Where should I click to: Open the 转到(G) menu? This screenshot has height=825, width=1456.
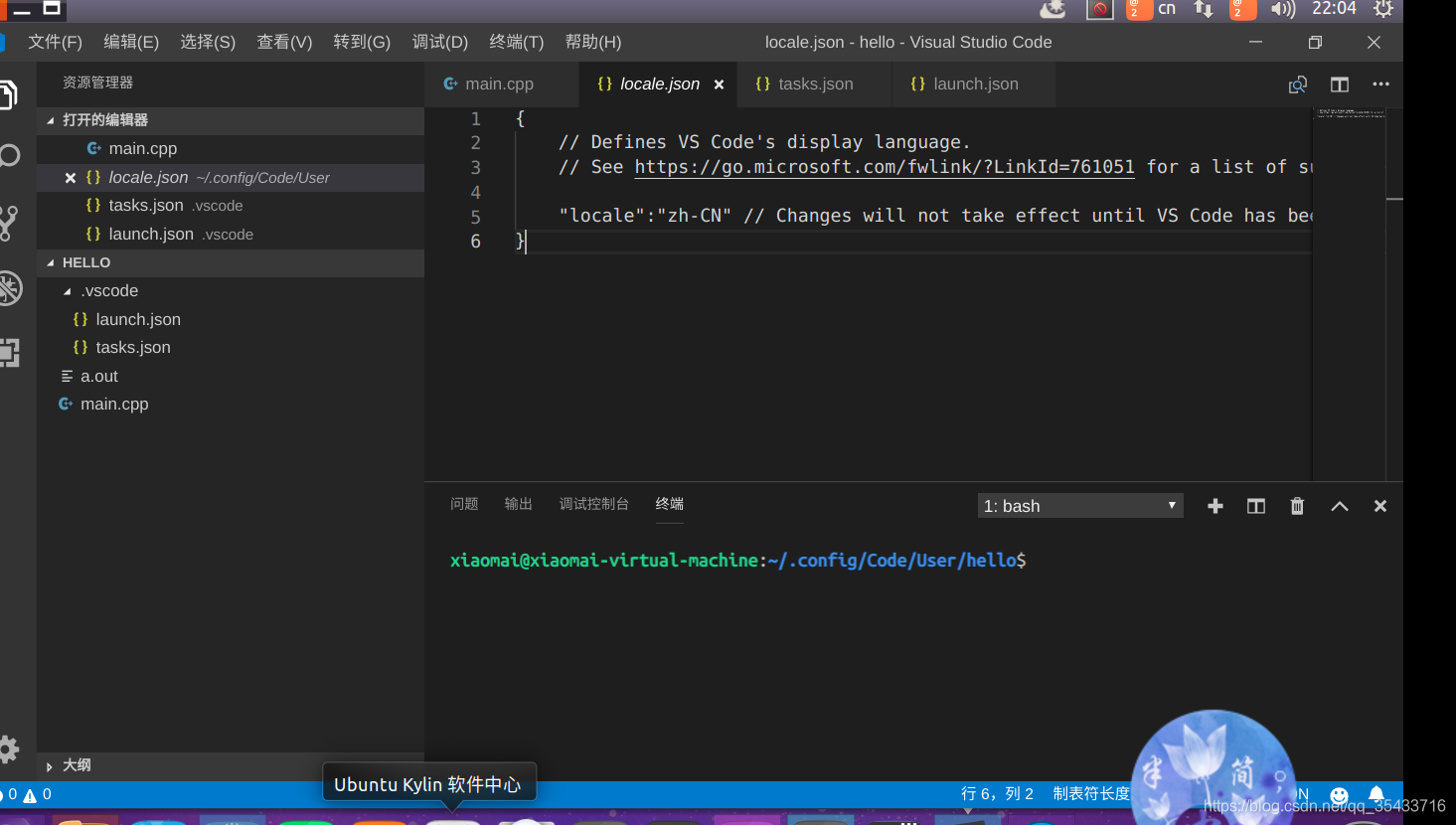pyautogui.click(x=362, y=42)
